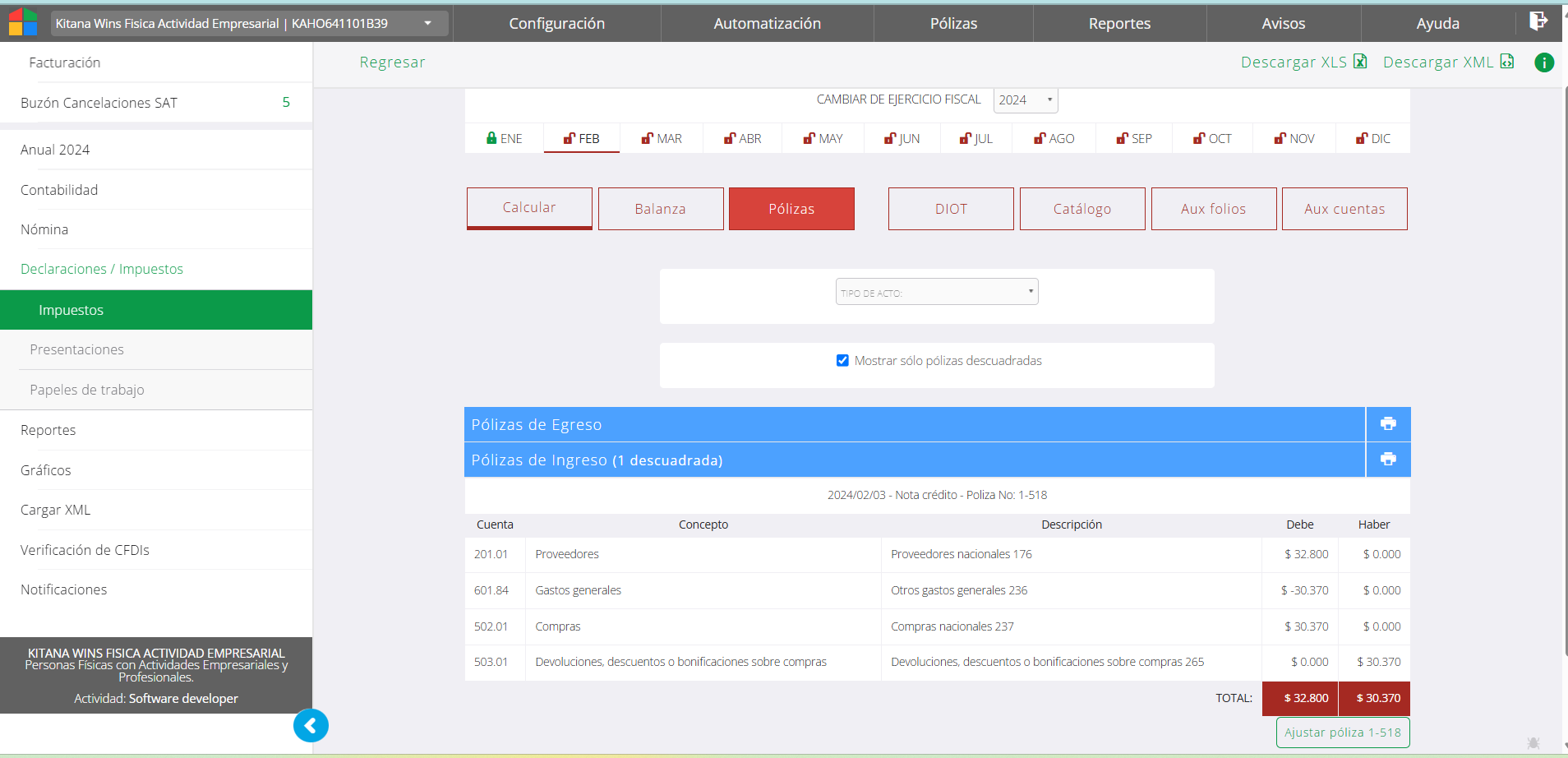The height and width of the screenshot is (758, 1568).
Task: Expand the company selector dropdown
Action: pyautogui.click(x=427, y=23)
